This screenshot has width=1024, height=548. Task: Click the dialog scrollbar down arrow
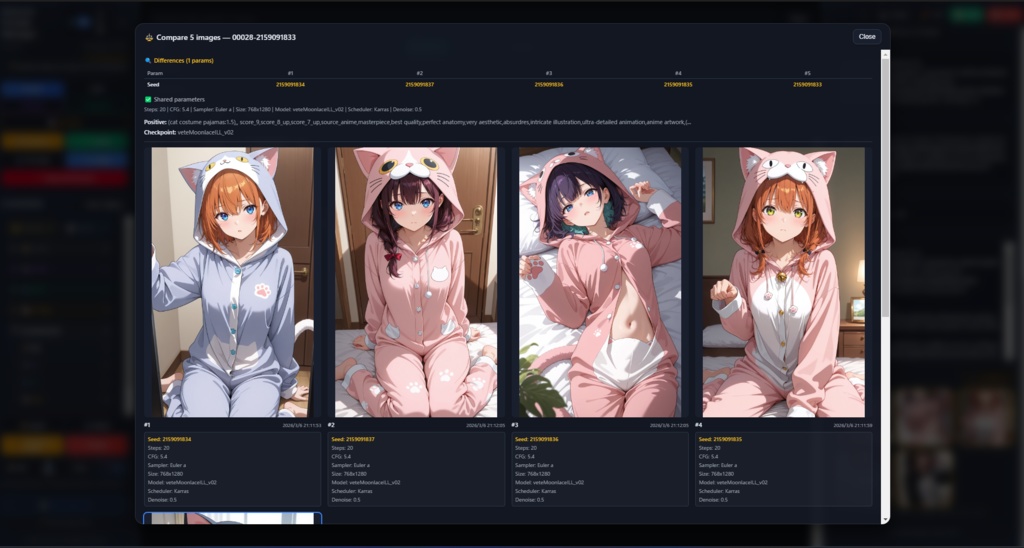(886, 519)
